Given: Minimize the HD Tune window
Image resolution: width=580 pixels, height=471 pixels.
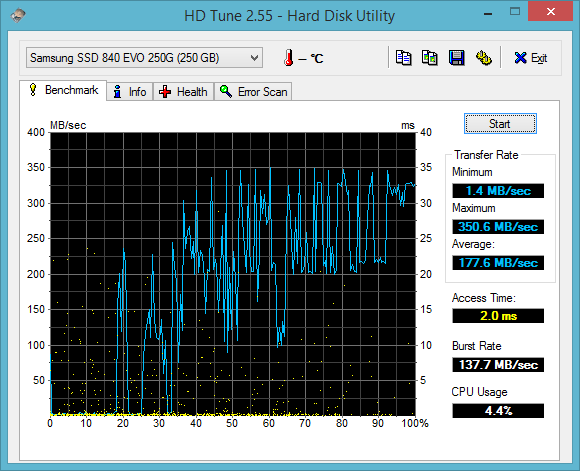Looking at the screenshot, I should coord(488,13).
